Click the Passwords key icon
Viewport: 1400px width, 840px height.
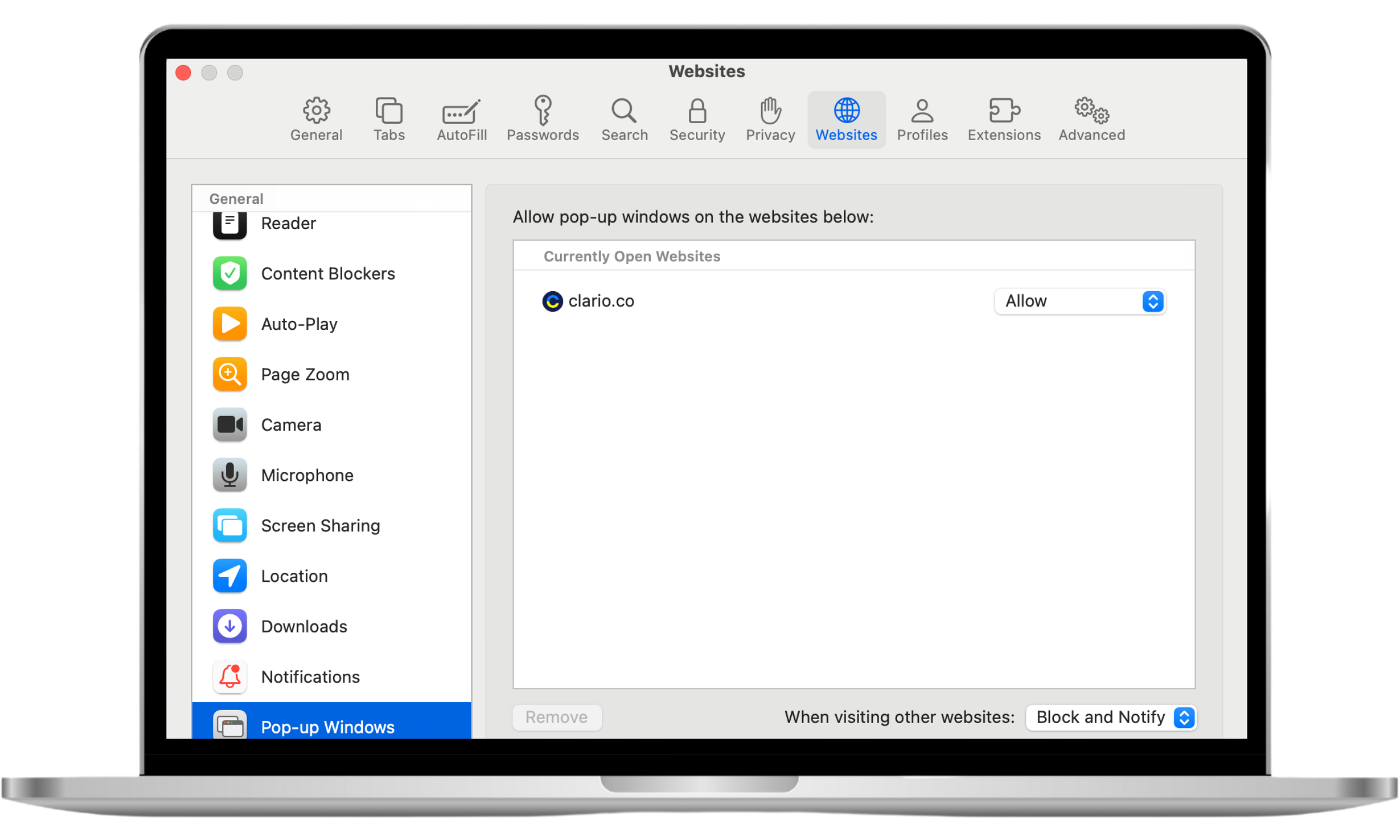(x=543, y=119)
